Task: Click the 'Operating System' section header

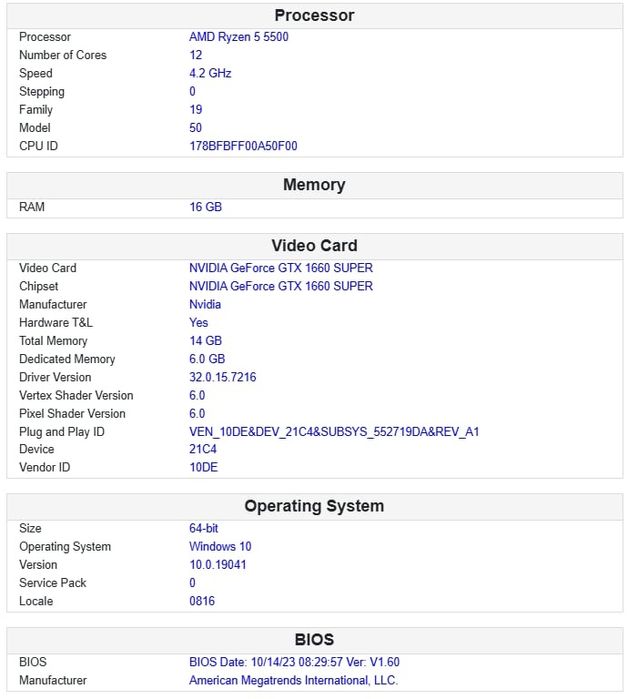Action: click(x=314, y=506)
